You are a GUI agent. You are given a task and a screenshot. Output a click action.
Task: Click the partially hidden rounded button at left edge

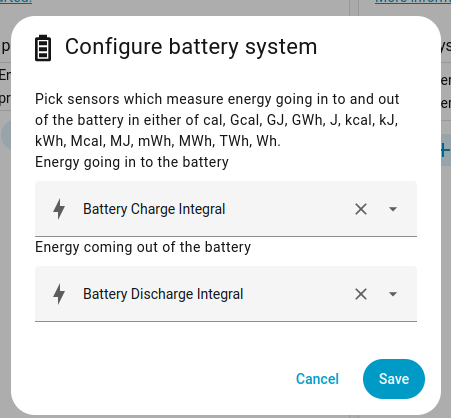6,135
